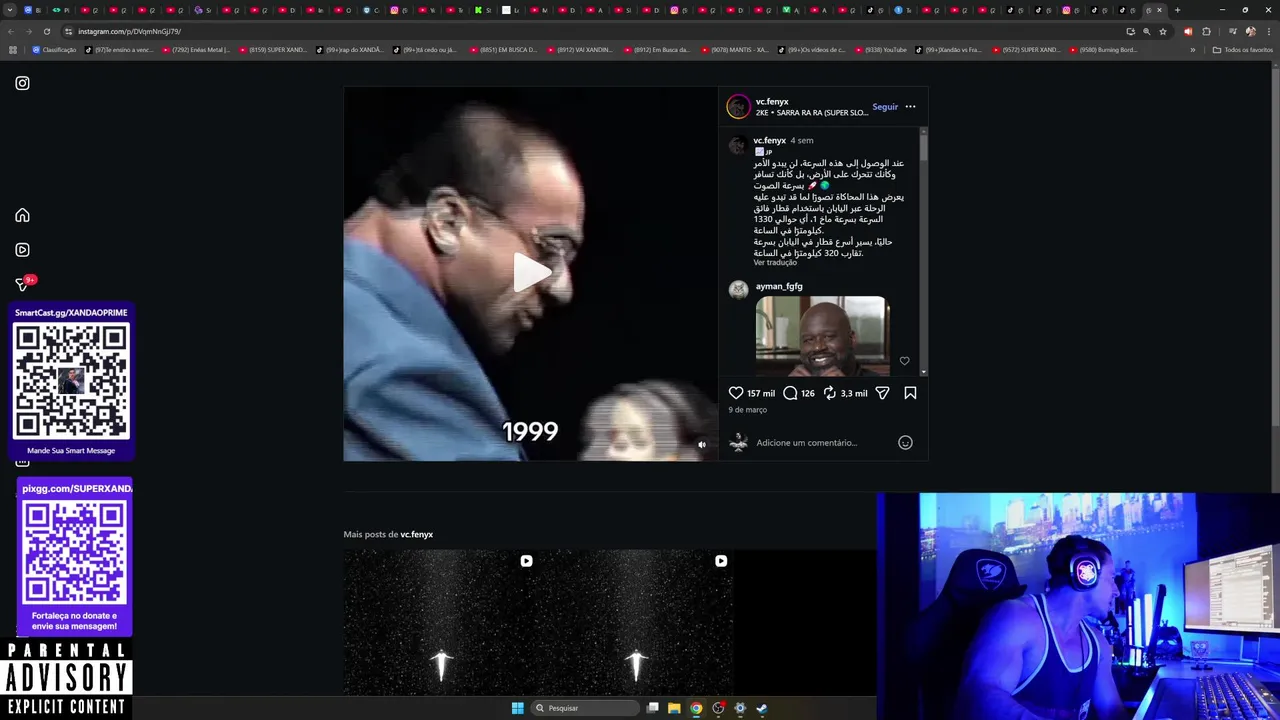Open the audio link 2KE SARRA RA RA
1280x720 pixels.
point(812,113)
